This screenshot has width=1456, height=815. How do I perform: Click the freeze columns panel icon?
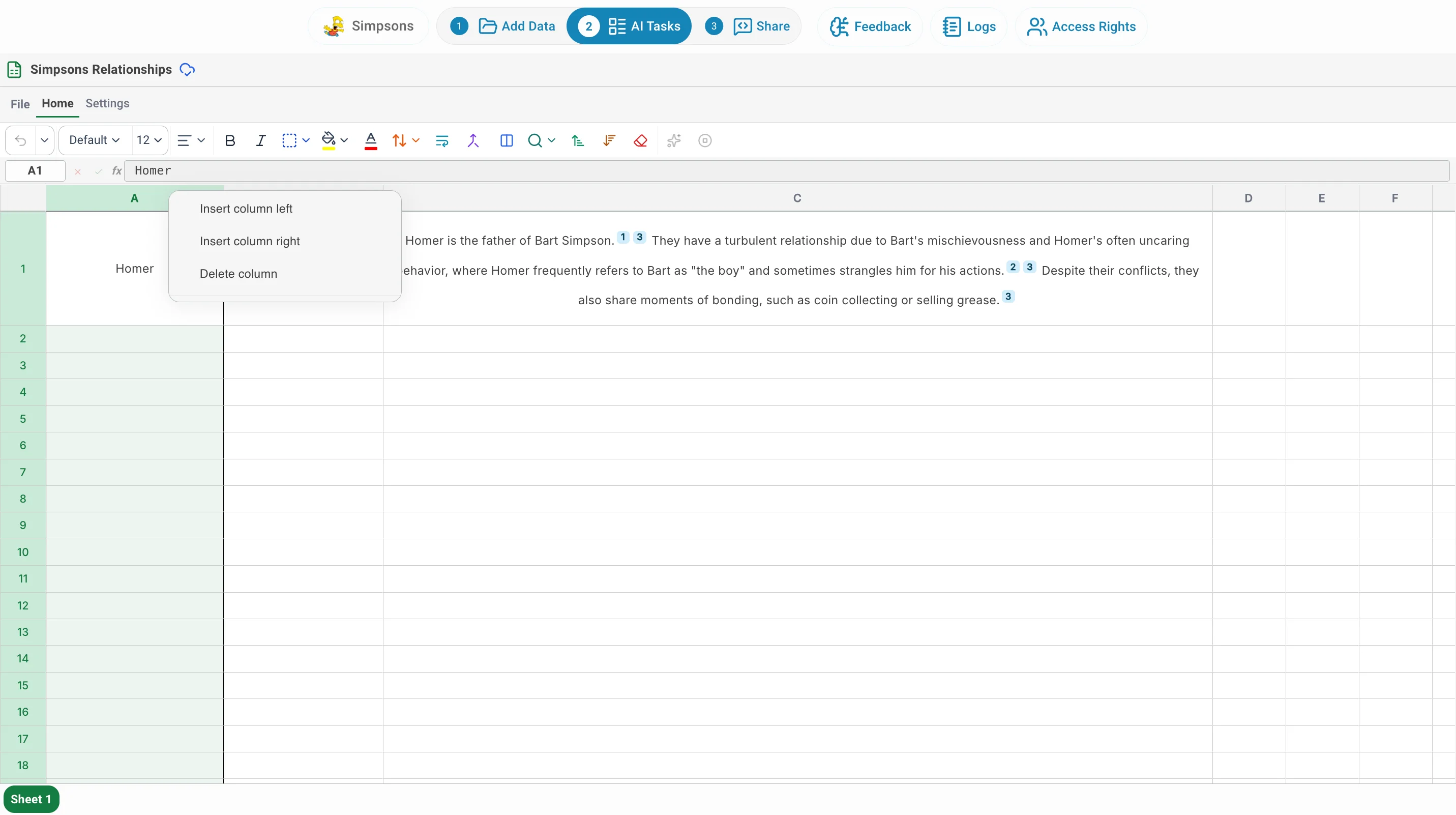[507, 140]
